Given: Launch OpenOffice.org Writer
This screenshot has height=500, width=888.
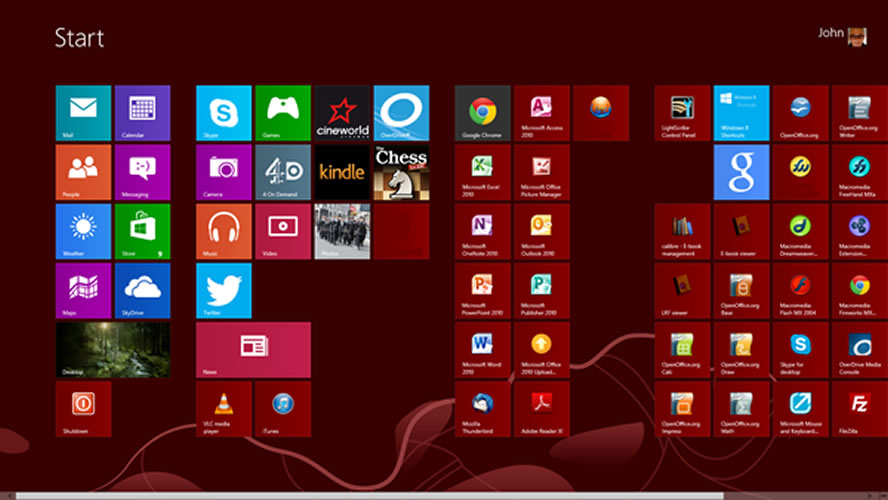Looking at the screenshot, I should click(860, 113).
